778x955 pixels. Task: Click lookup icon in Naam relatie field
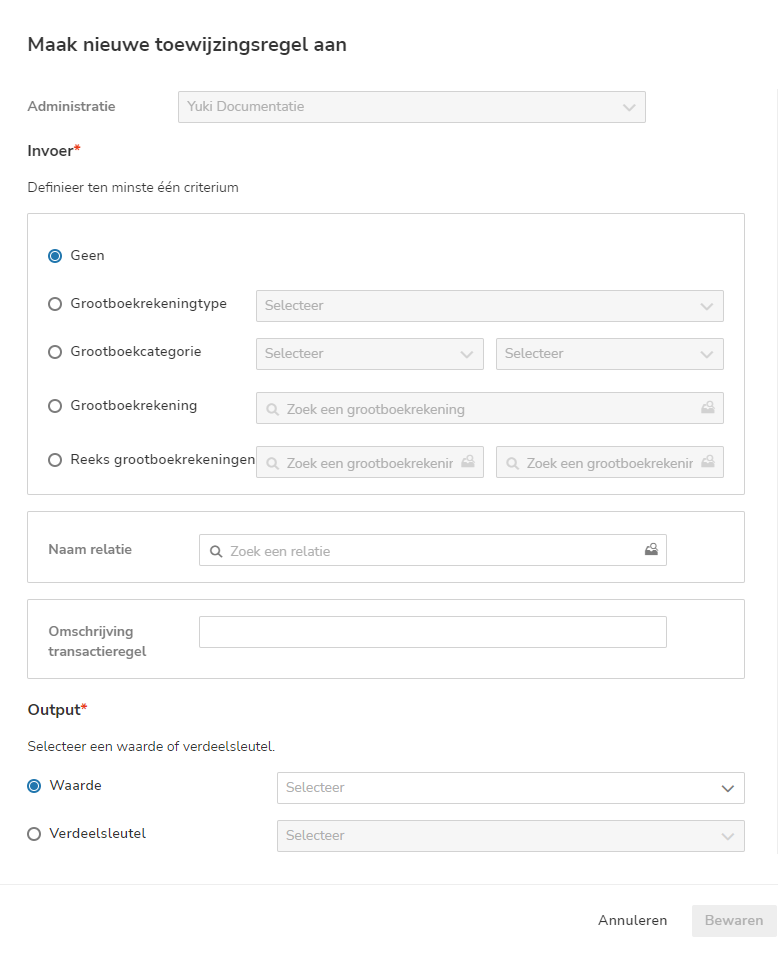(651, 550)
